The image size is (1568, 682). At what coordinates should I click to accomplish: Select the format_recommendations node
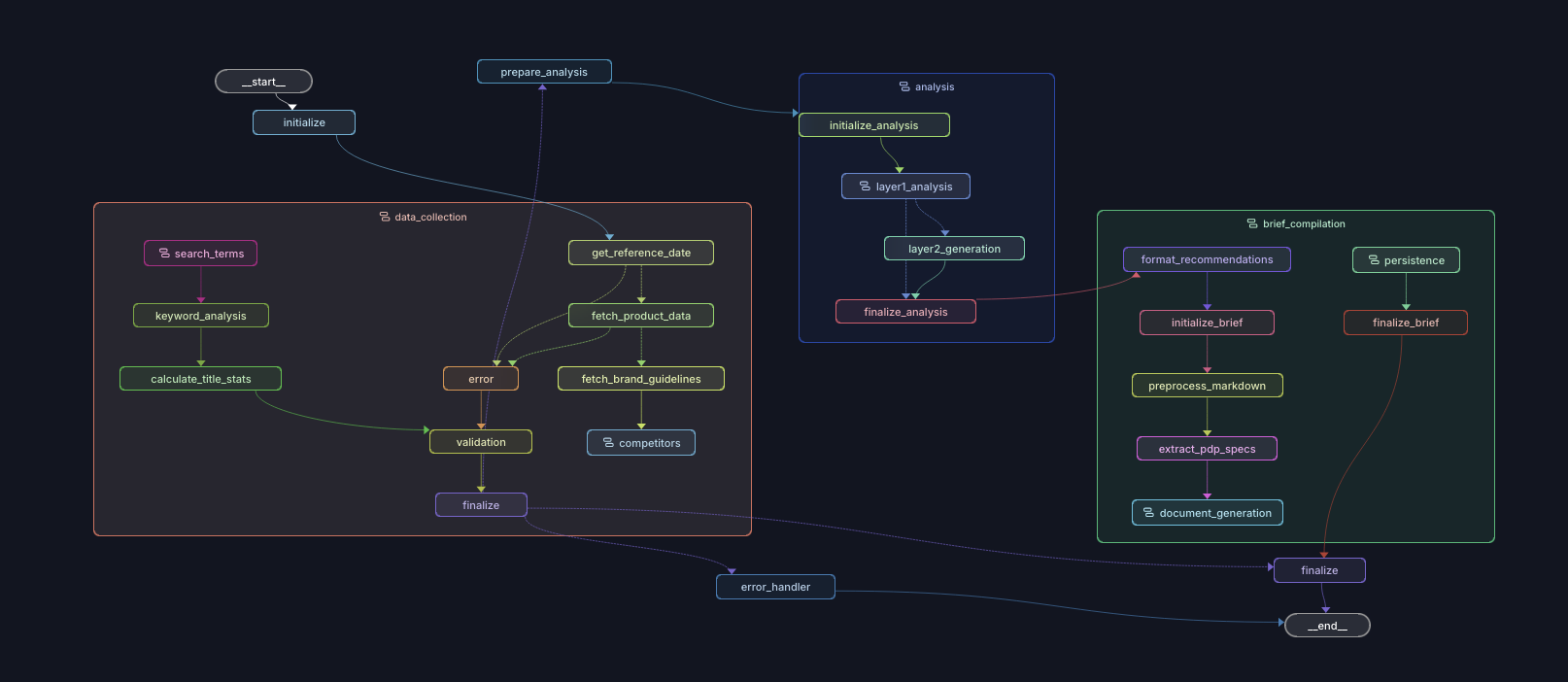pyautogui.click(x=1207, y=259)
